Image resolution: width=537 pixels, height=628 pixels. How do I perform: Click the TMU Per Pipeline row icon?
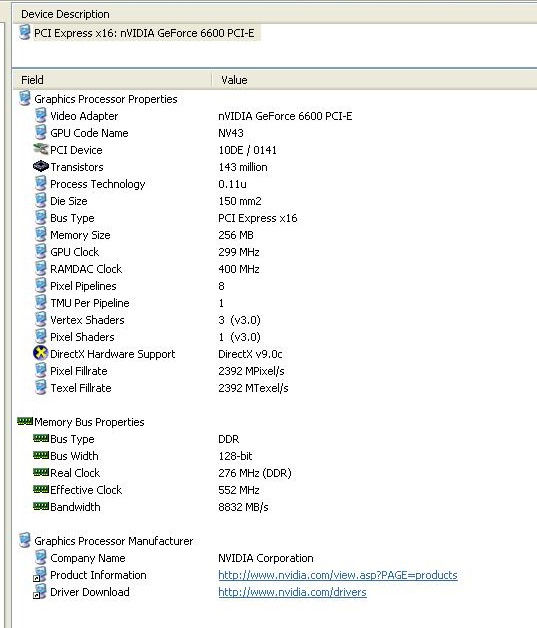pos(40,303)
